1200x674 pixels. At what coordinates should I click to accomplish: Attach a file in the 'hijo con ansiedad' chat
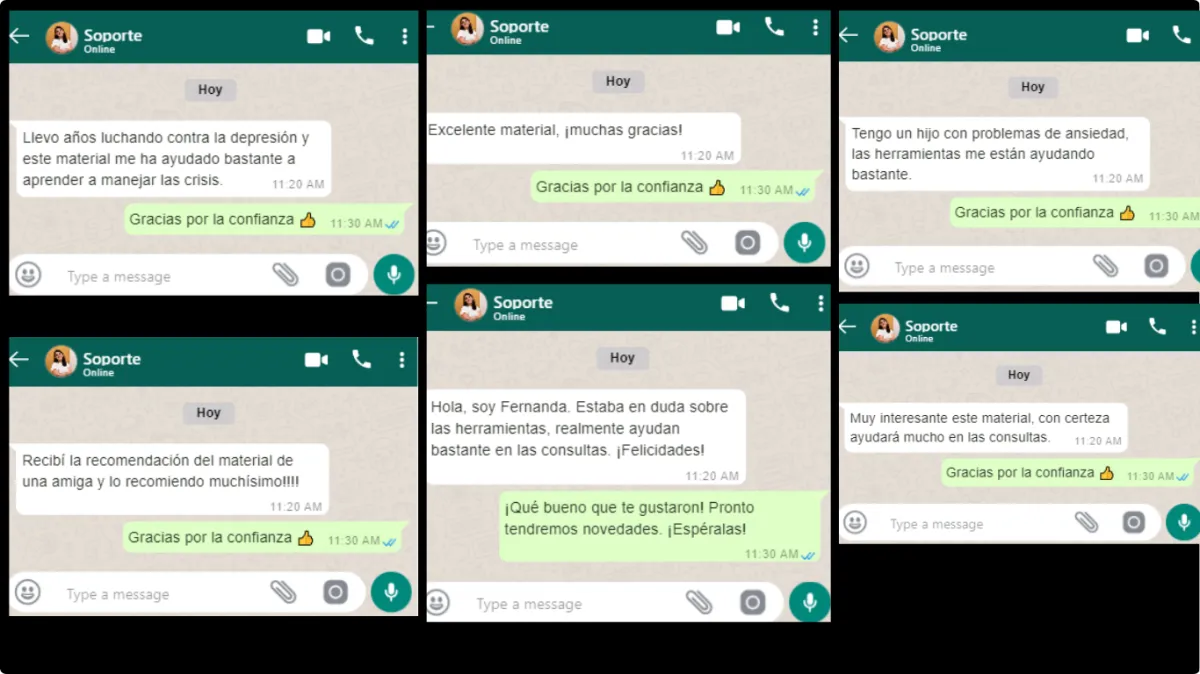[1105, 266]
